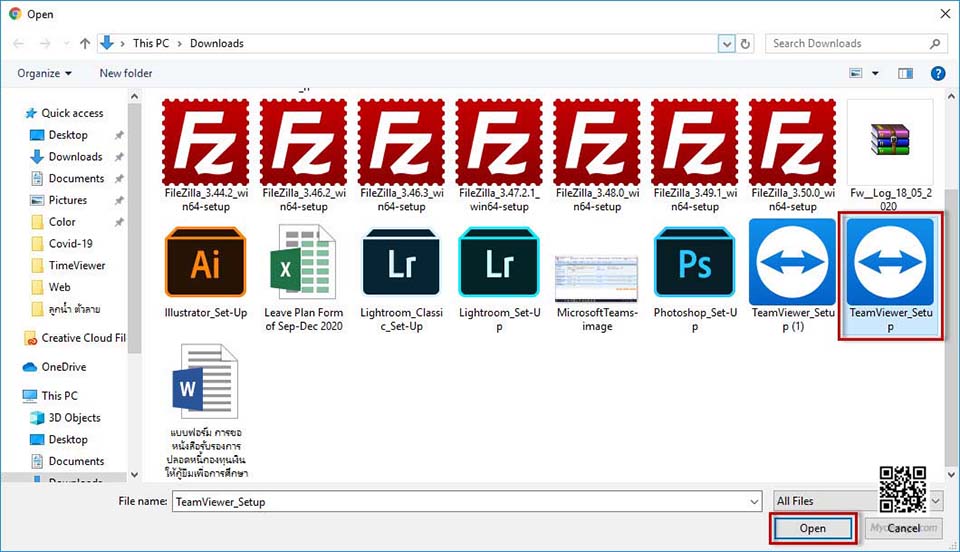Select the FileZilla_3.47.2.1_win64-setup file icon
960x552 pixels.
click(x=499, y=142)
